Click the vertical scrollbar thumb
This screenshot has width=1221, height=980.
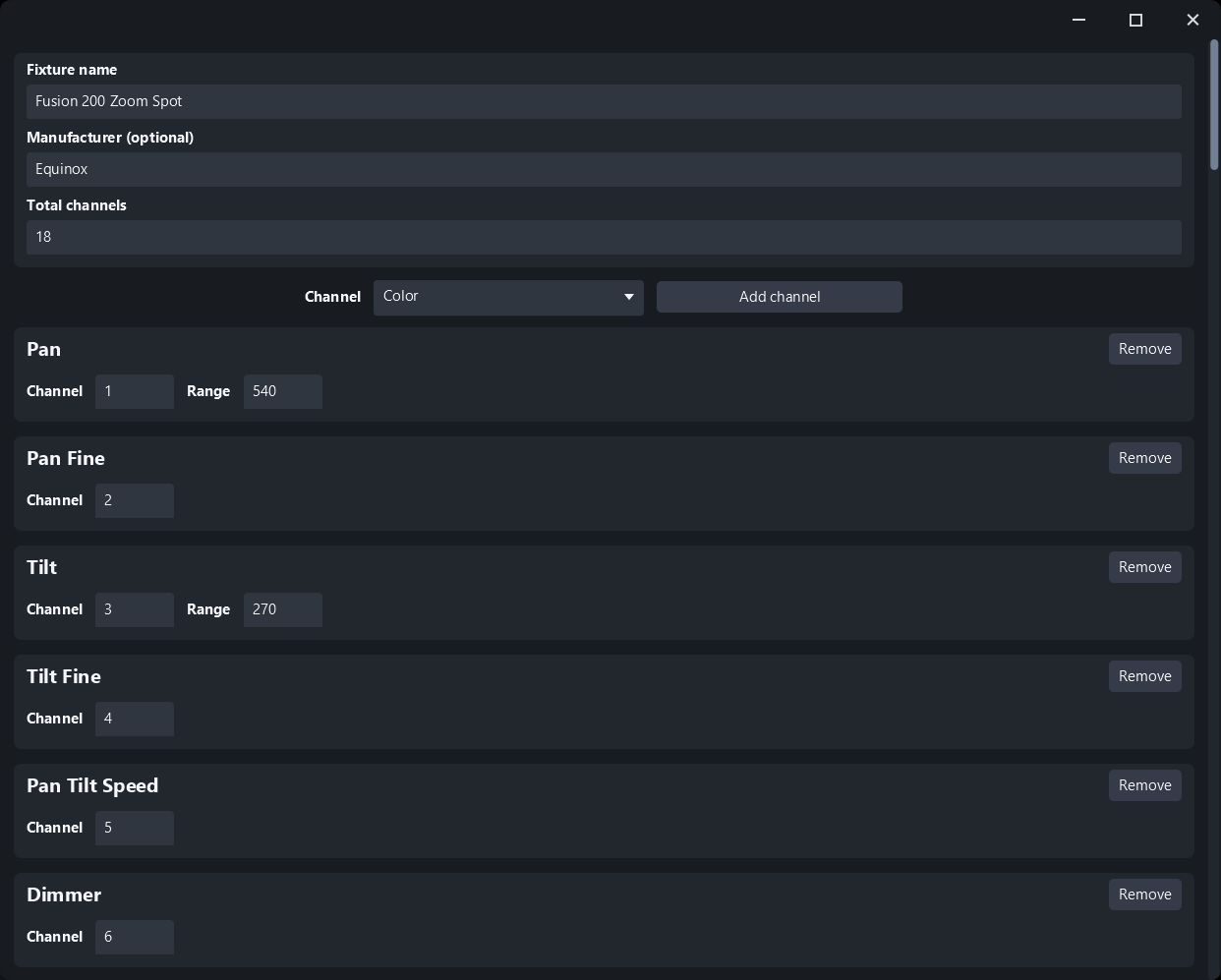(1215, 104)
